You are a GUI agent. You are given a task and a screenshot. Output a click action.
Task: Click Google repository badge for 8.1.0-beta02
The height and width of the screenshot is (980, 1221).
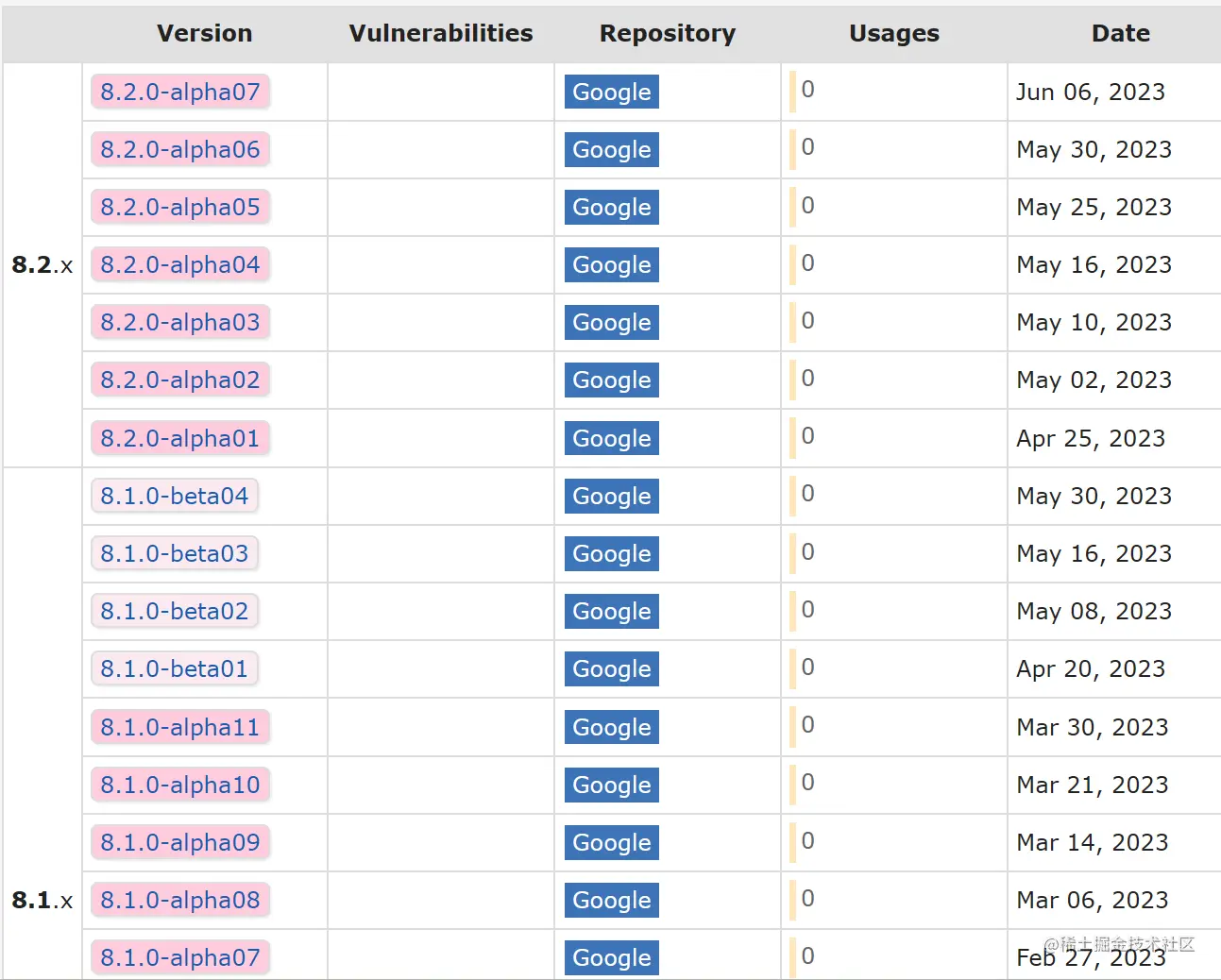(x=612, y=611)
